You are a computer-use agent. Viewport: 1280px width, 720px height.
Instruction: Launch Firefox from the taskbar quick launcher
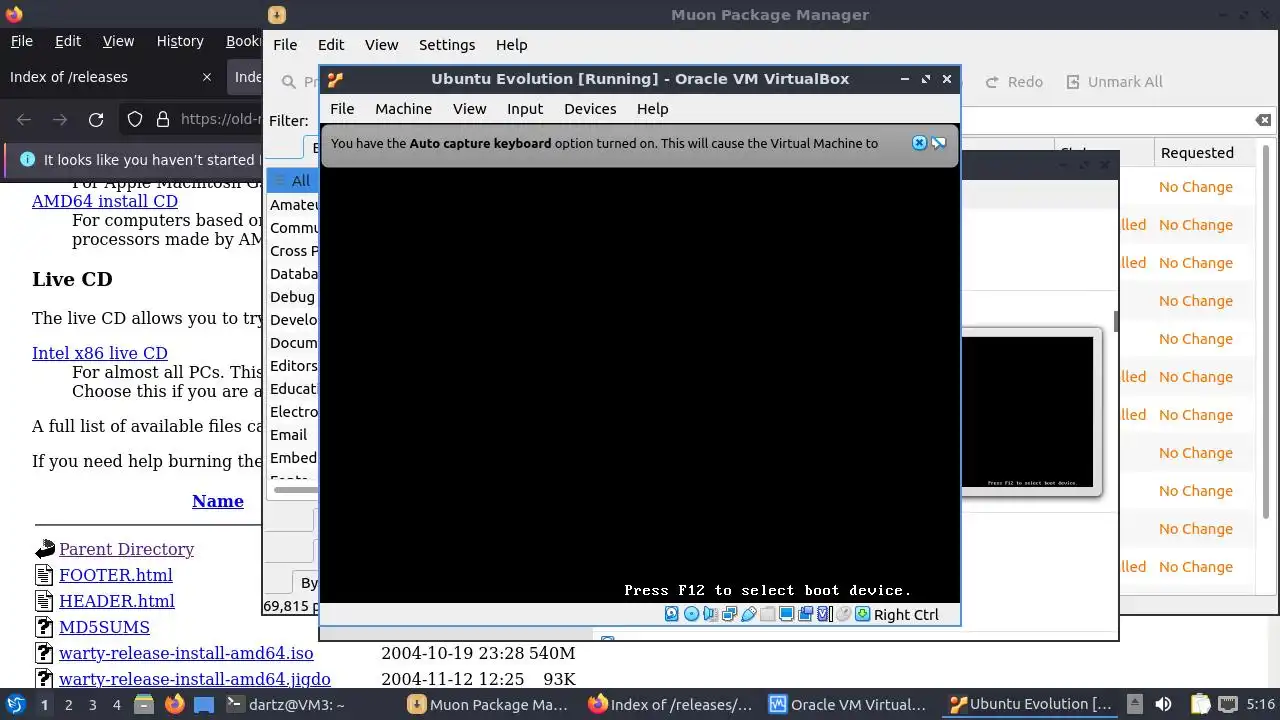[x=174, y=704]
